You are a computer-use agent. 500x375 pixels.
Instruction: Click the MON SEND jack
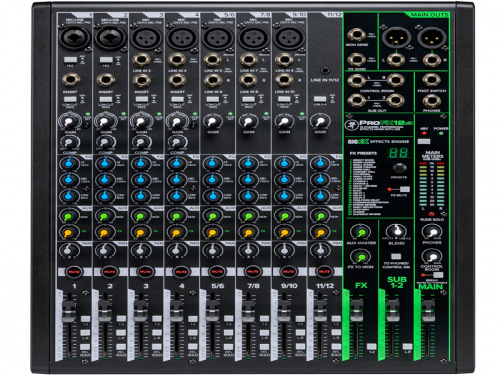point(356,35)
